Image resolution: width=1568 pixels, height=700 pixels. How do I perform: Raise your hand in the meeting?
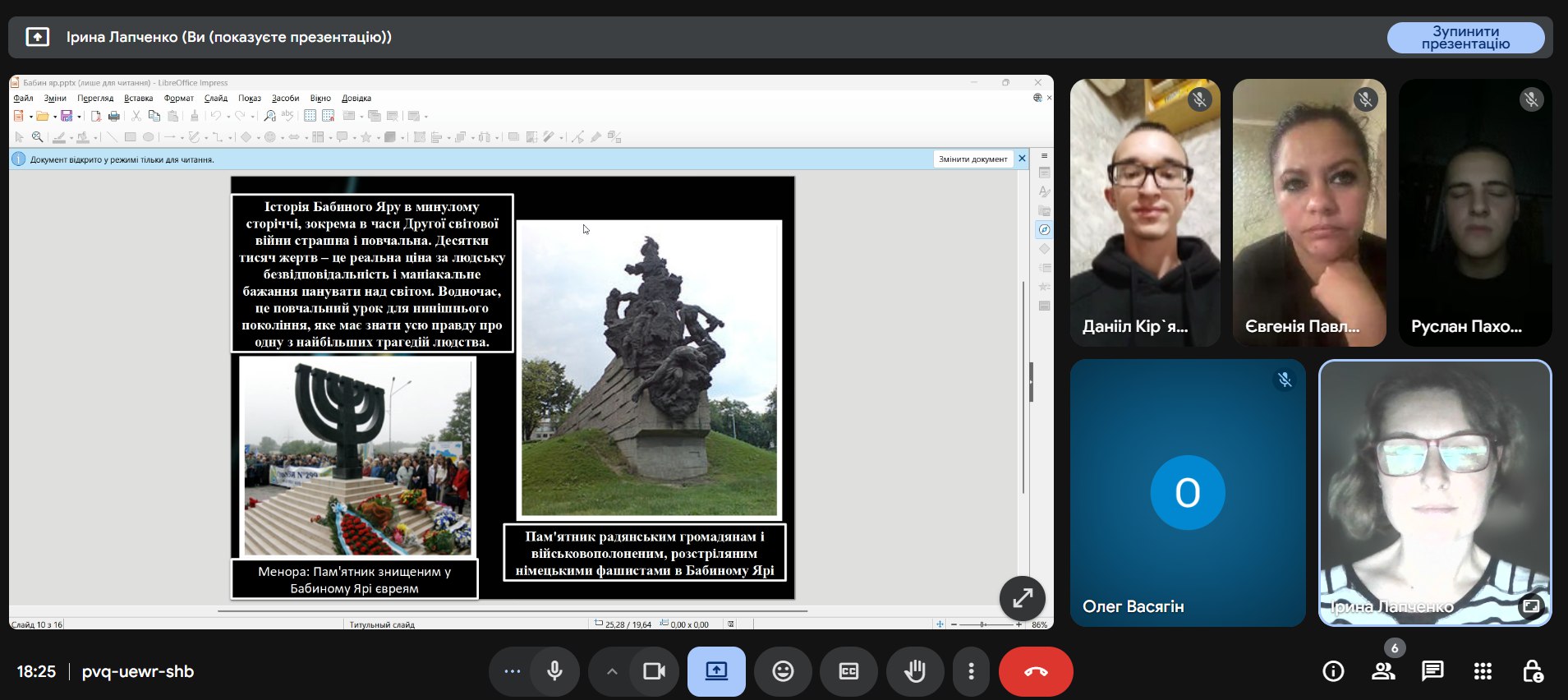pos(914,671)
